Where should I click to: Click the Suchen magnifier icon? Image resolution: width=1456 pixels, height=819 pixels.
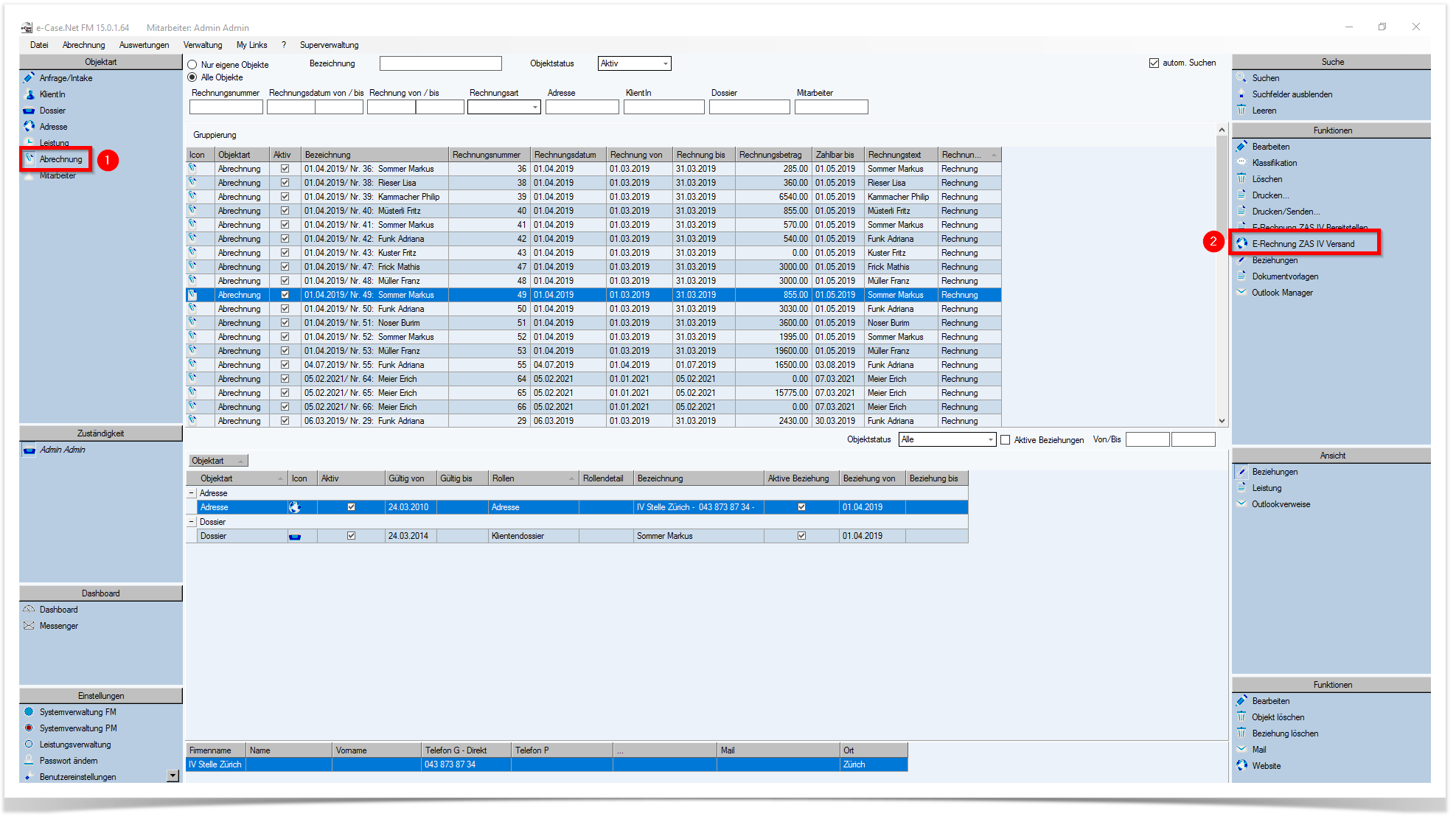pyautogui.click(x=1241, y=78)
